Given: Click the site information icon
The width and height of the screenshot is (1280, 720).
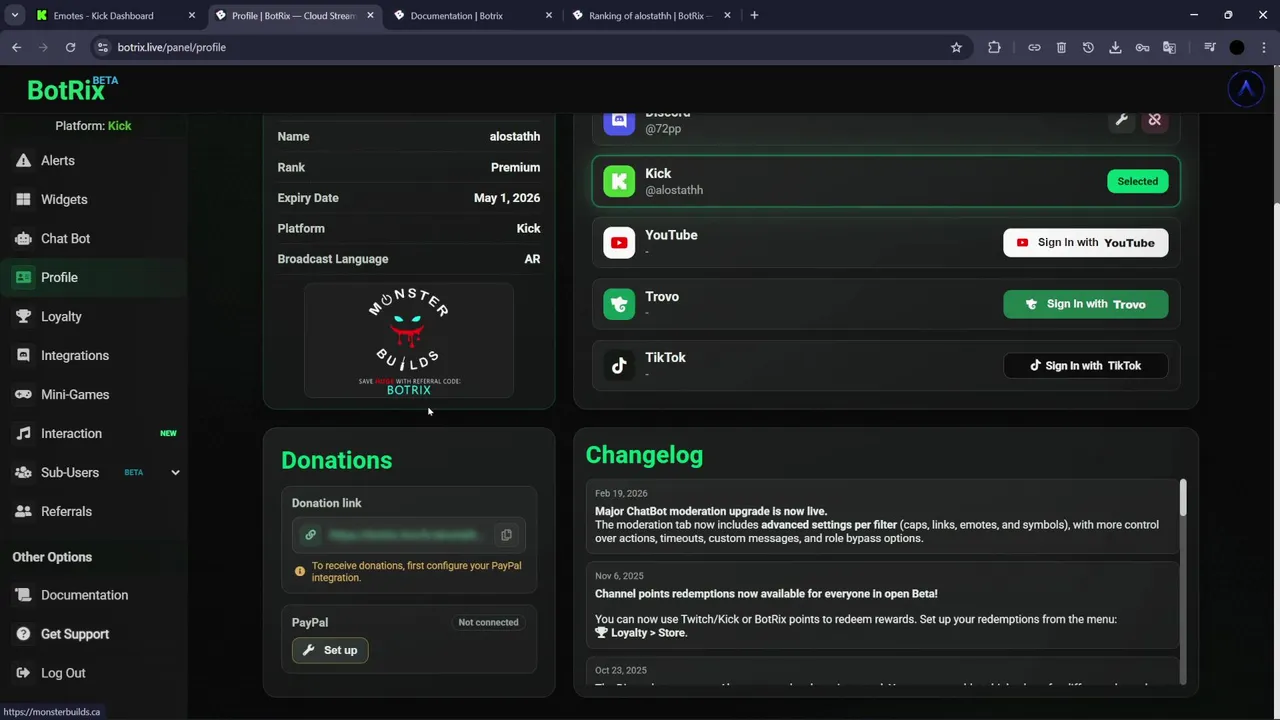Looking at the screenshot, I should click(x=102, y=47).
